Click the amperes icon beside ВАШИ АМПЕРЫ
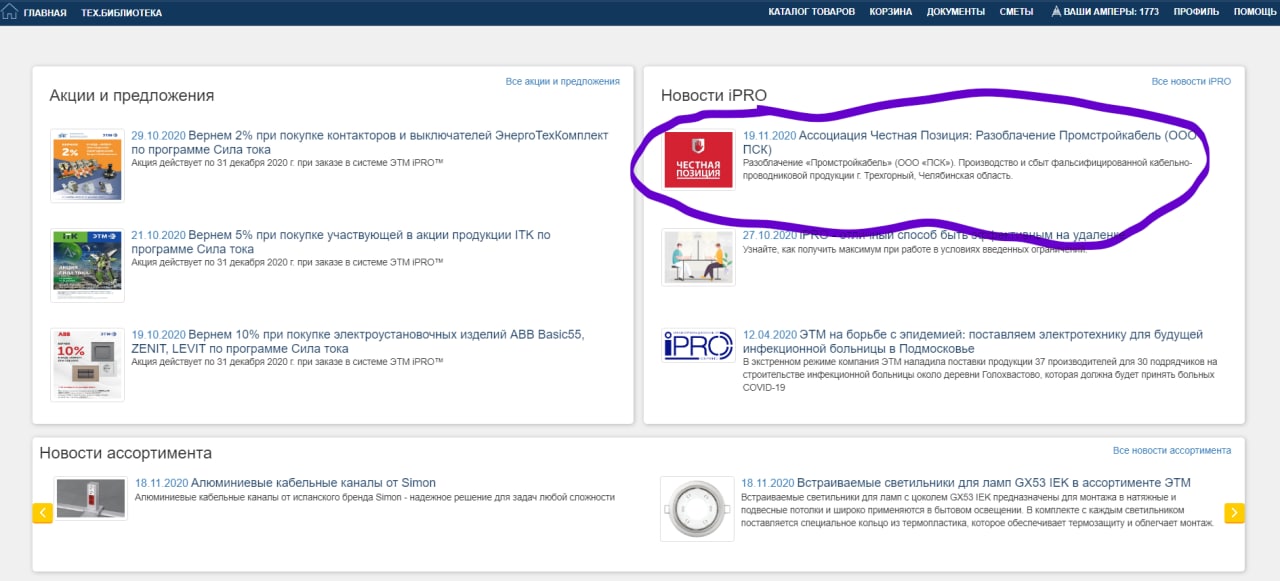Image resolution: width=1280 pixels, height=581 pixels. pyautogui.click(x=1057, y=12)
